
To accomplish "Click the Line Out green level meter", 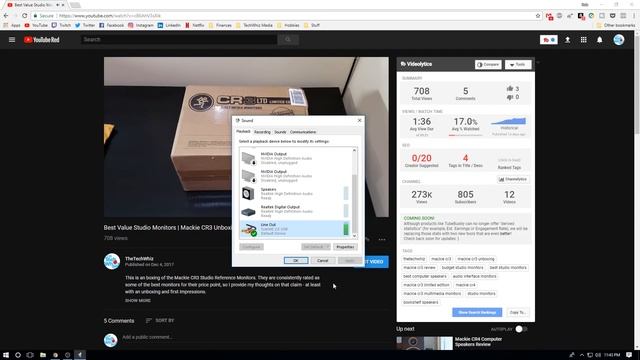I will point(346,229).
